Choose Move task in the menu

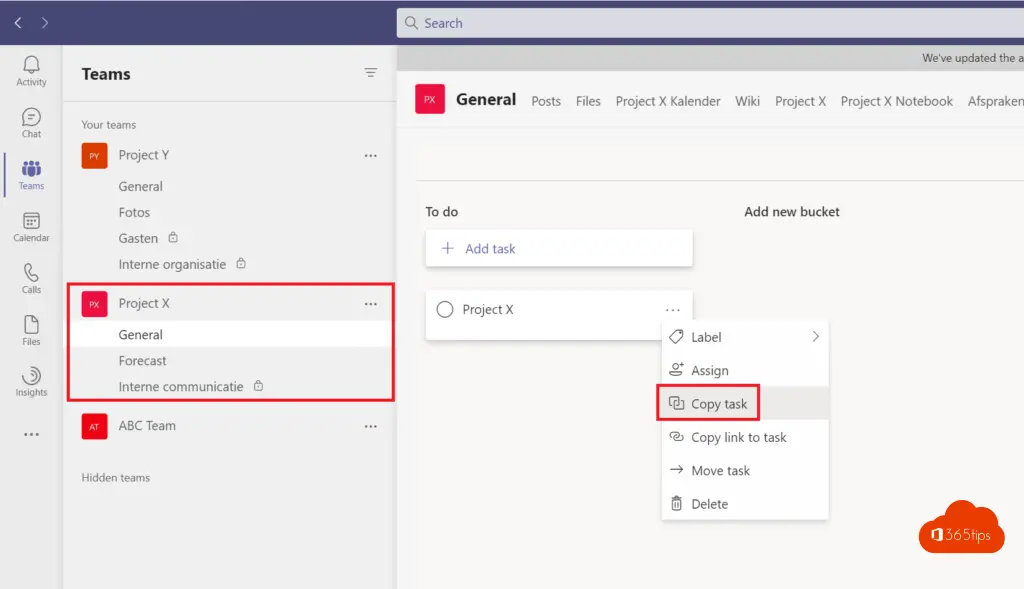(720, 471)
